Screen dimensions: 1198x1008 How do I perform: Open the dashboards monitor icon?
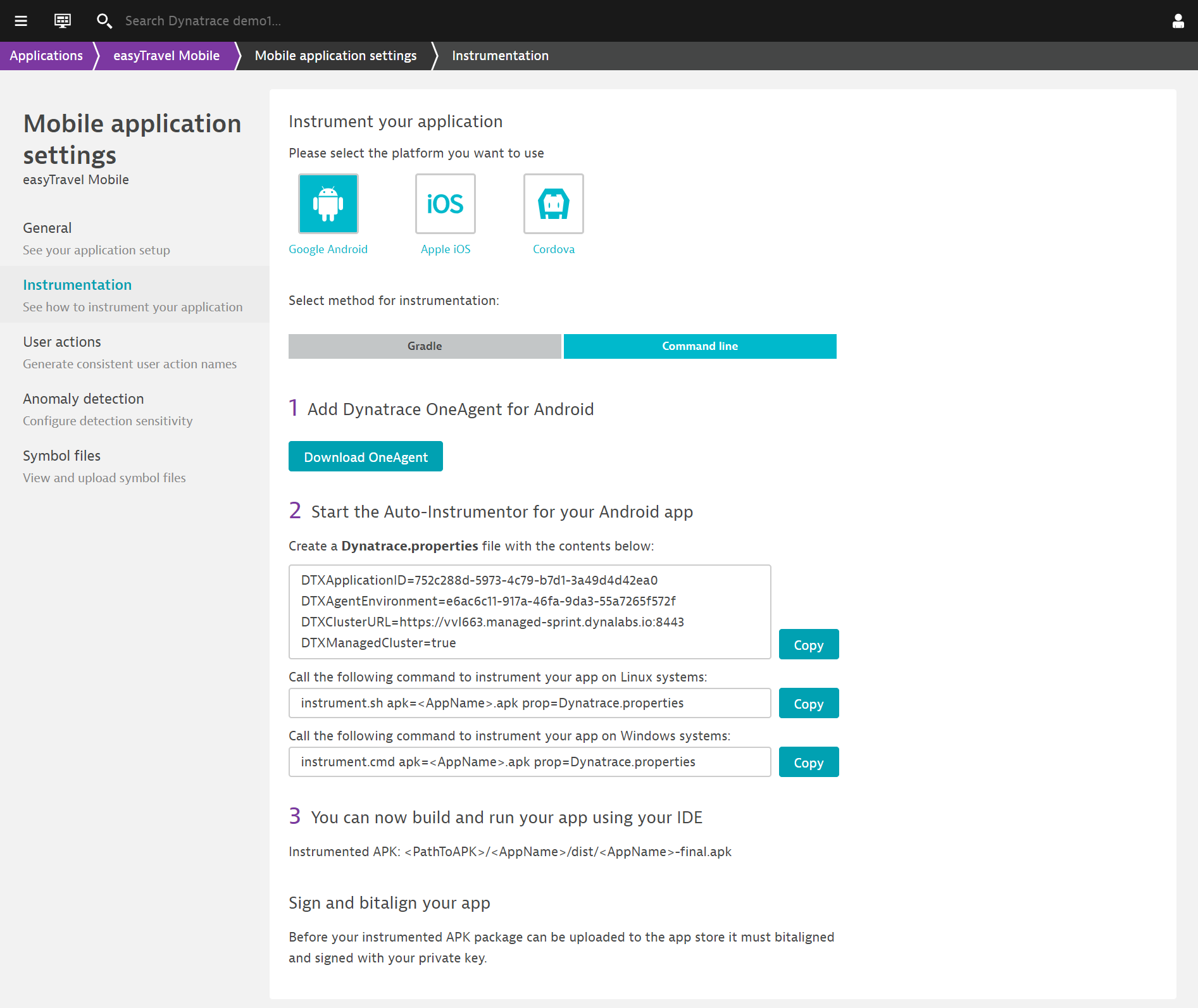tap(63, 21)
